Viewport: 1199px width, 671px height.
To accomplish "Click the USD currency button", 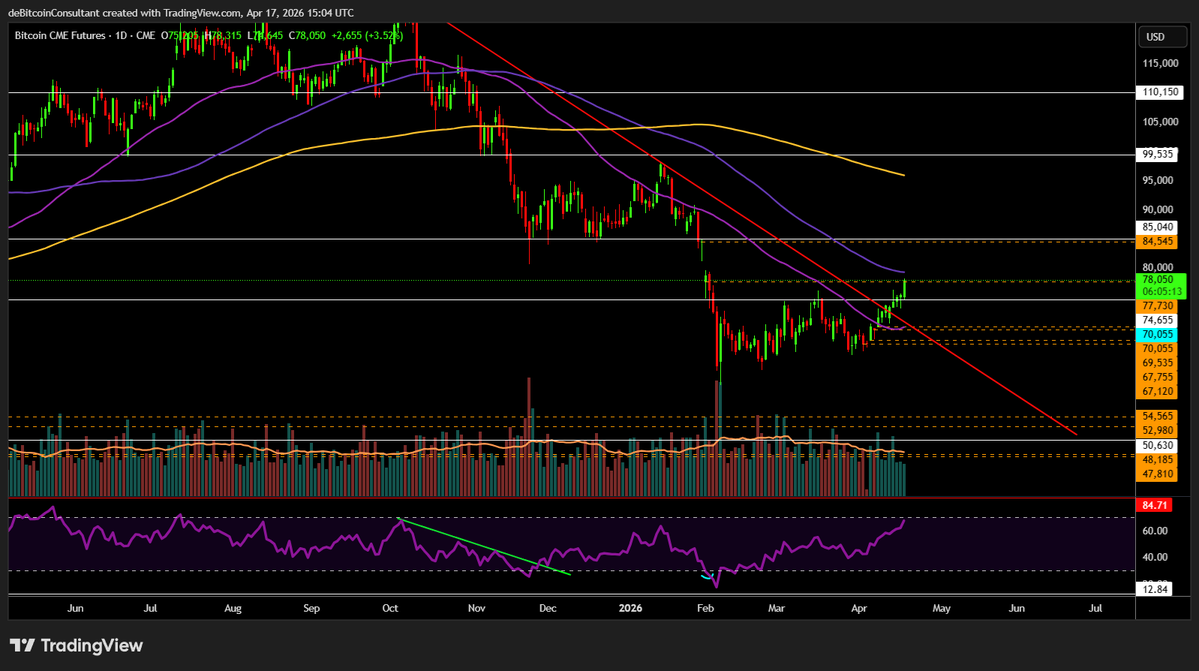I will coord(1163,37).
